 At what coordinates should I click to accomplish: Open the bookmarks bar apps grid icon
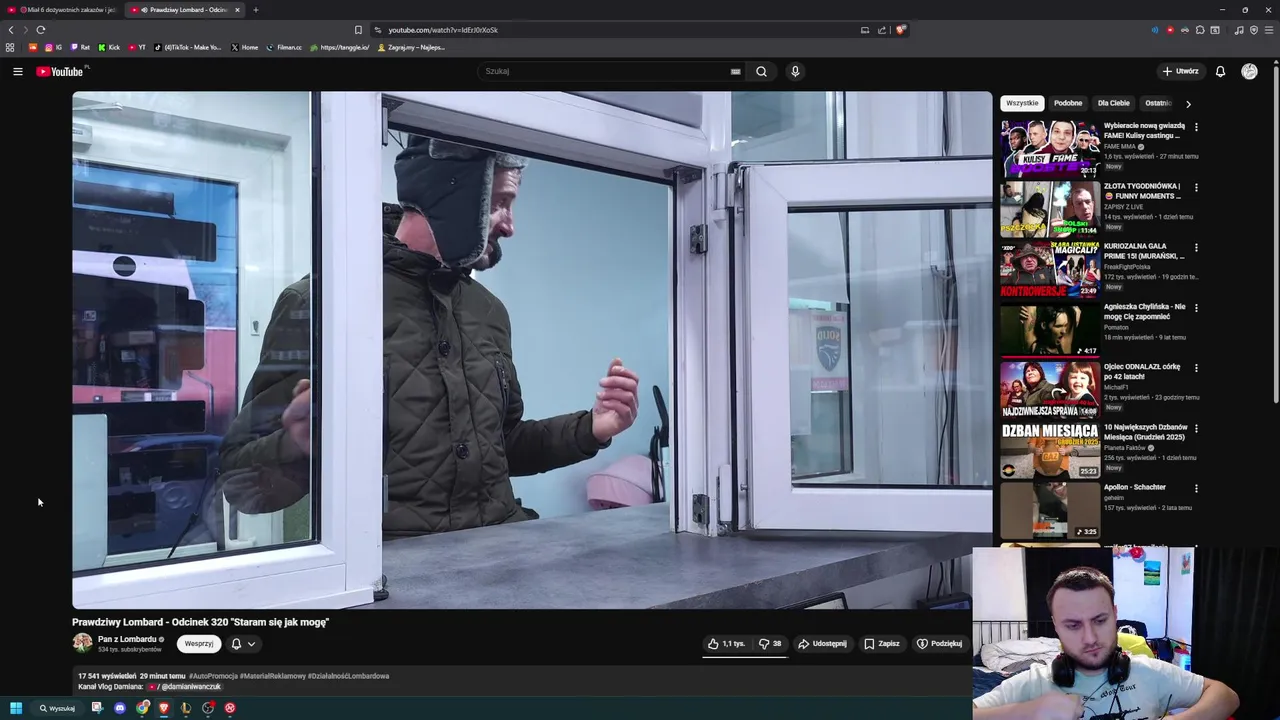(x=10, y=47)
